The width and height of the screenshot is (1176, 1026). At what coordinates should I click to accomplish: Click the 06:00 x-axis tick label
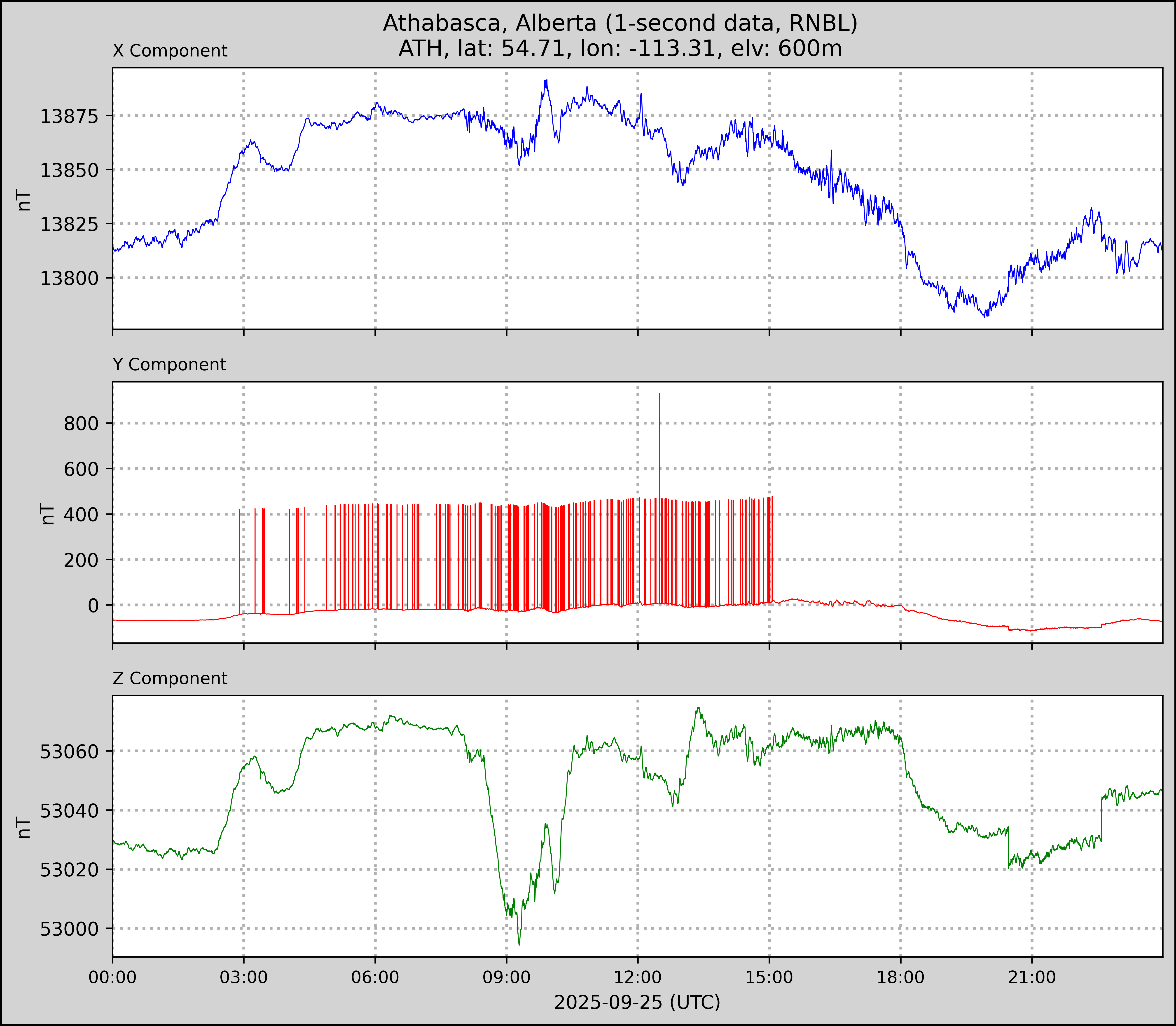[375, 977]
